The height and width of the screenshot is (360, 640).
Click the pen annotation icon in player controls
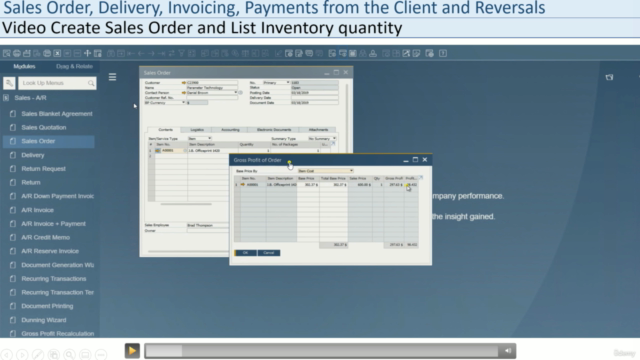tap(38, 355)
